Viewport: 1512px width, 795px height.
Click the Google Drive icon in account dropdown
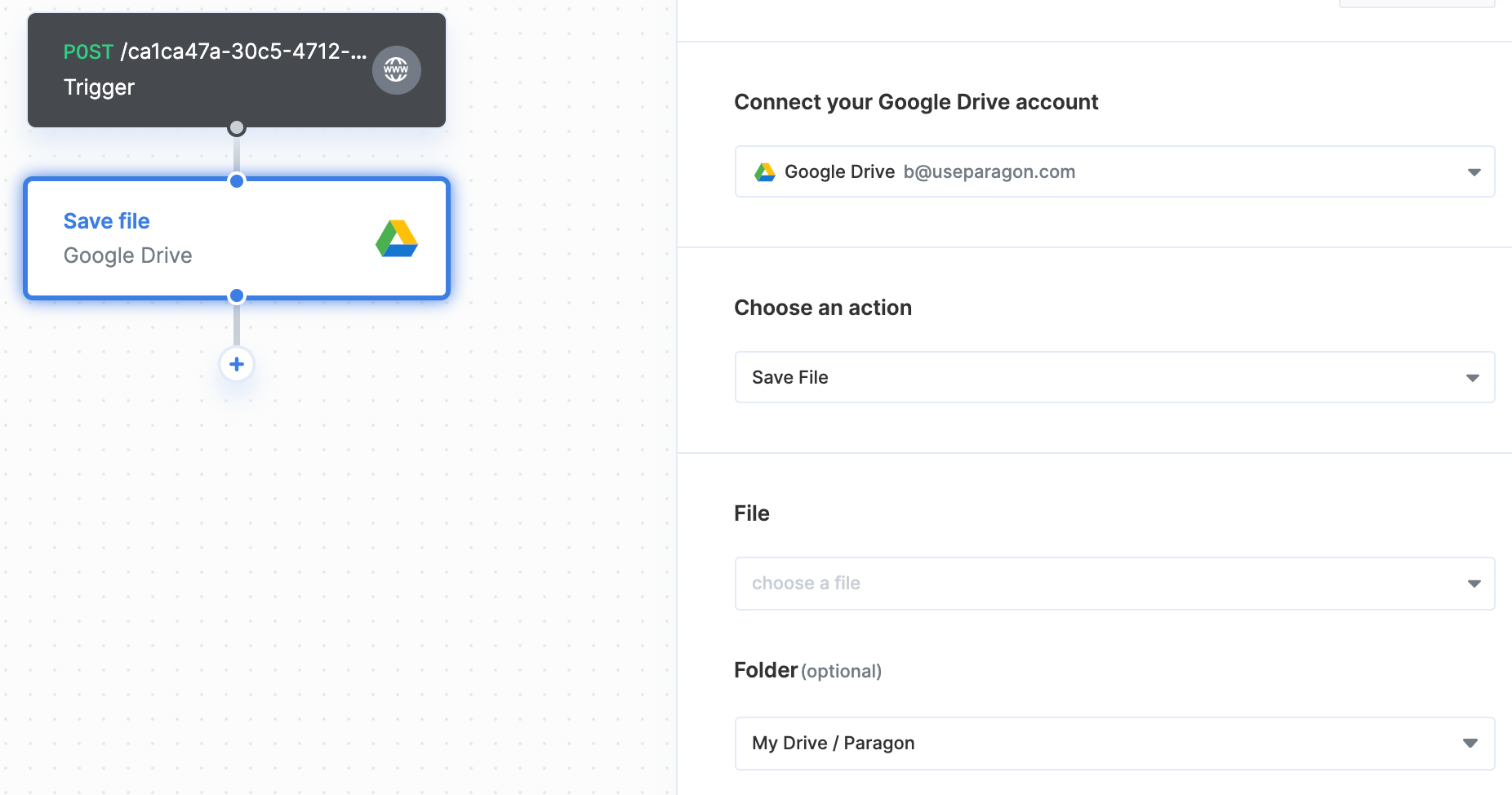point(765,172)
